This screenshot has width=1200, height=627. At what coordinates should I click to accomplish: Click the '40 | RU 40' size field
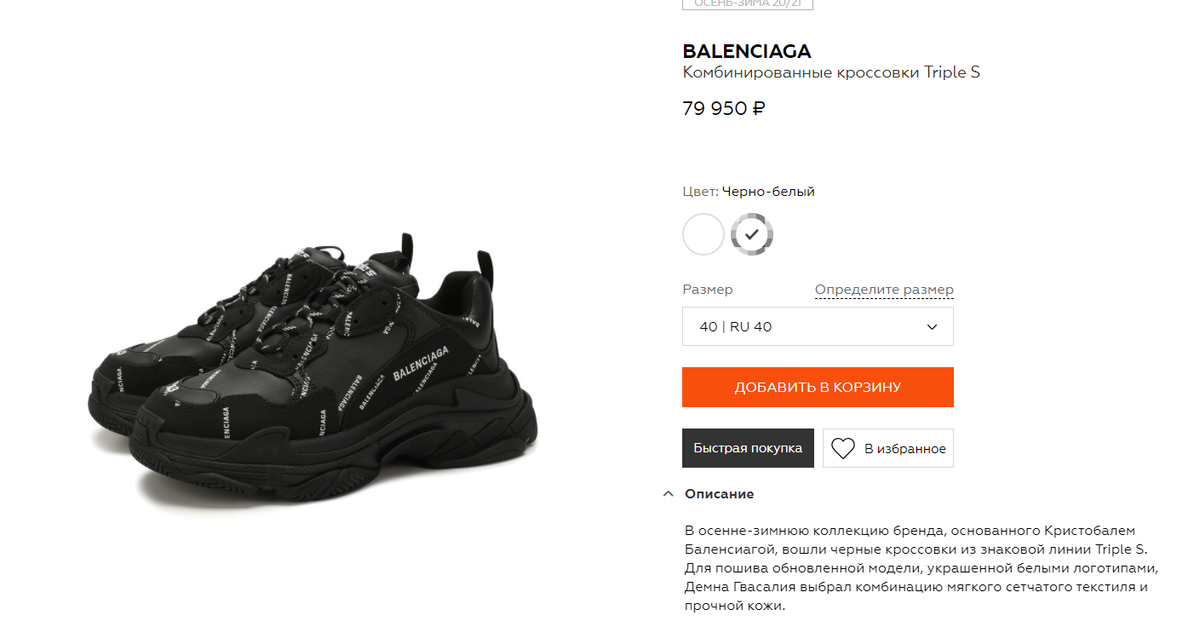pyautogui.click(x=818, y=327)
